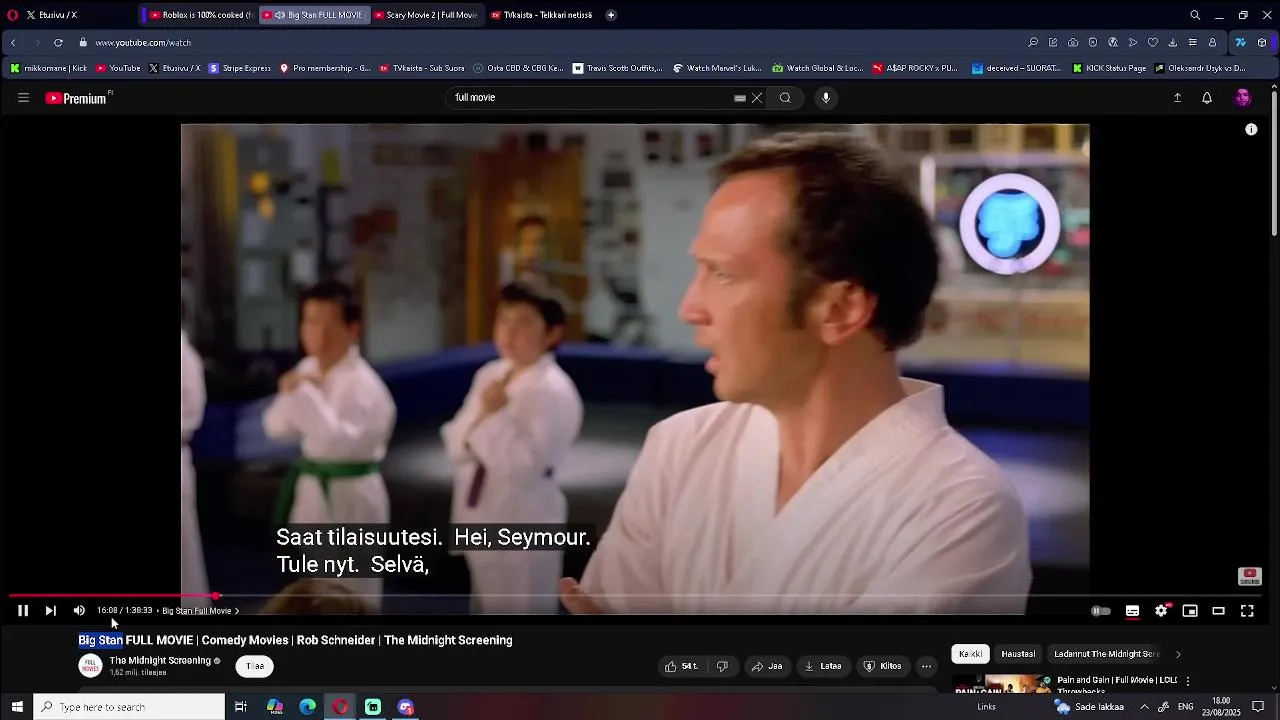
Task: Open a new browser tab
Action: coord(611,15)
